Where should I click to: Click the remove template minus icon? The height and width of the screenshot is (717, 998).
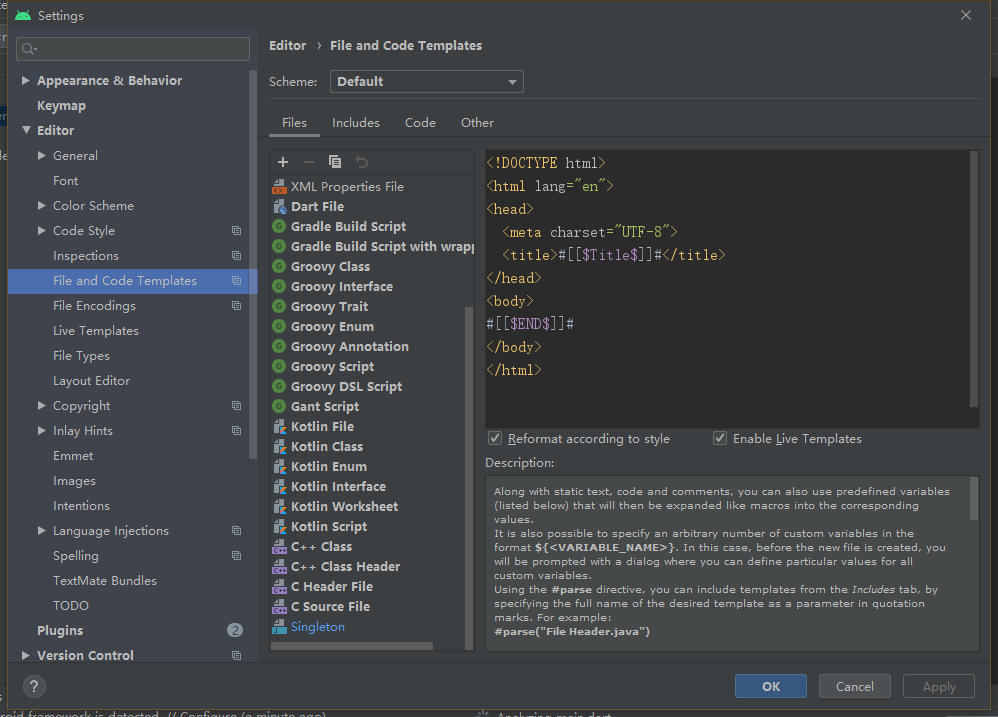tap(309, 162)
